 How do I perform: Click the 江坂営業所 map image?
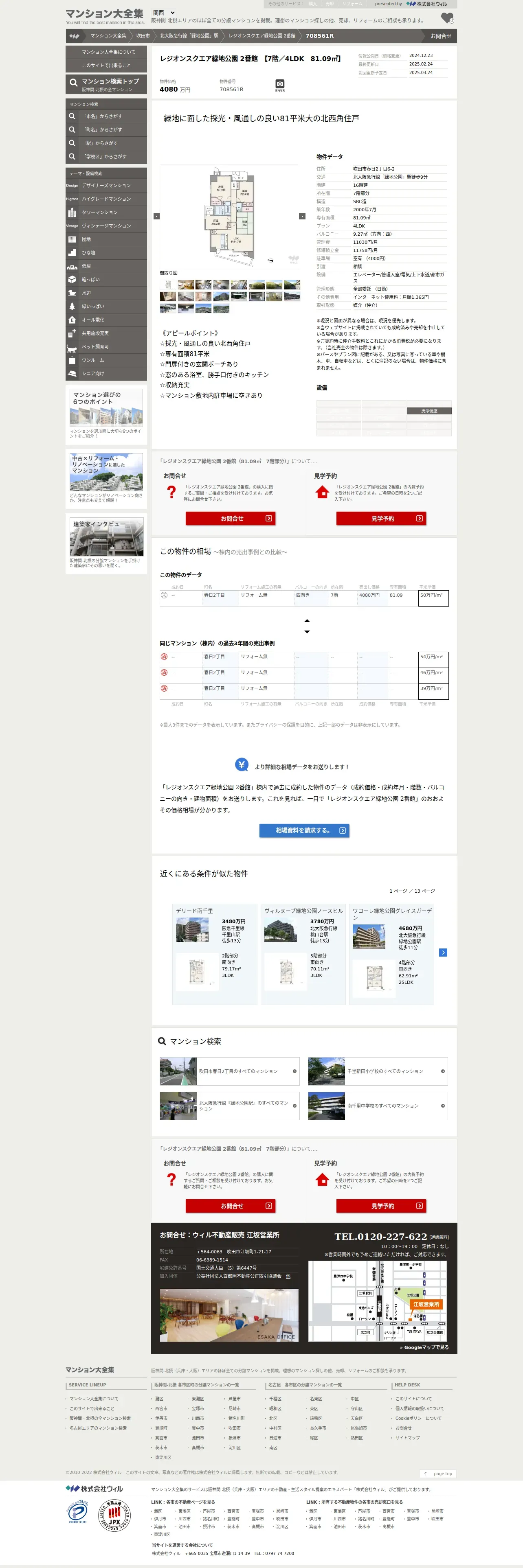[x=378, y=1301]
